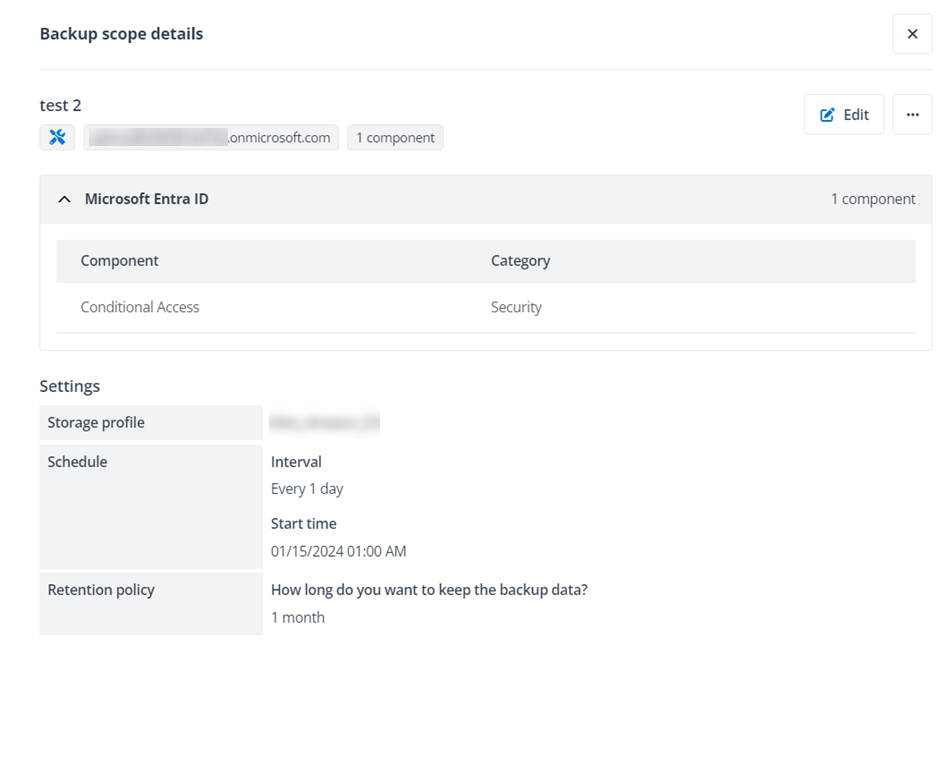Click the Category column header
The width and height of the screenshot is (942, 763).
pos(520,260)
